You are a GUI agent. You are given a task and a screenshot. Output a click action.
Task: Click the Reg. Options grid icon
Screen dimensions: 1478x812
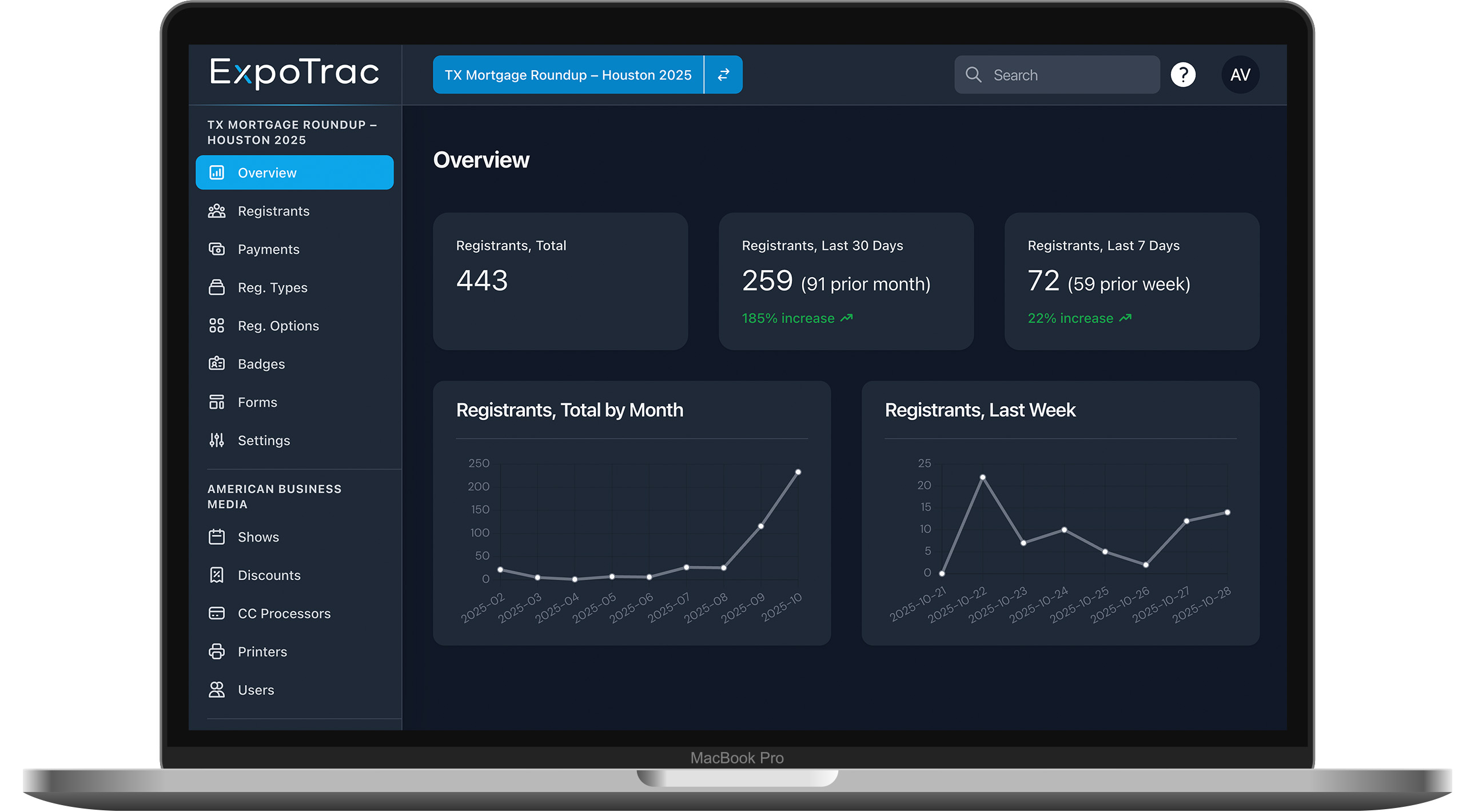coord(216,326)
